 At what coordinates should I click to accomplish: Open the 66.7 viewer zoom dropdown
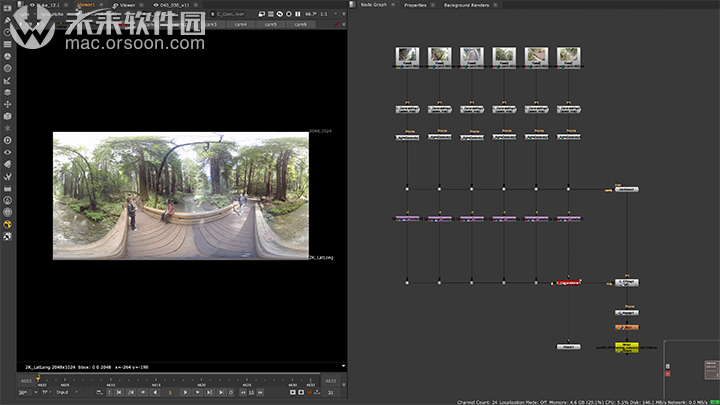(x=311, y=14)
